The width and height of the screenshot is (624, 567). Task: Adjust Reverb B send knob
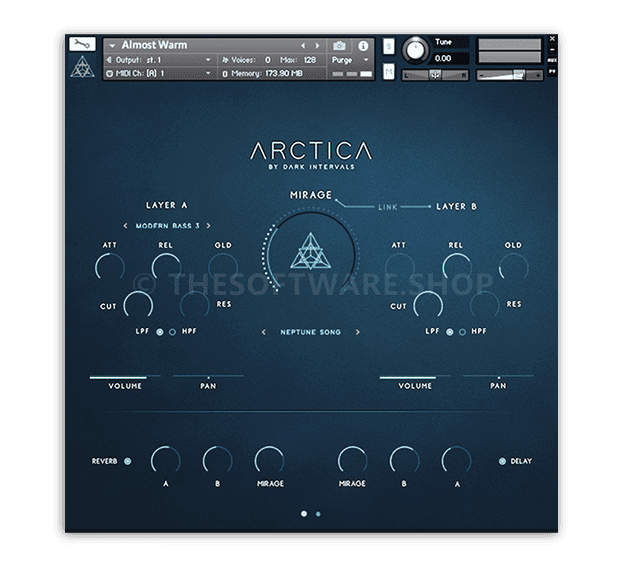click(x=217, y=460)
